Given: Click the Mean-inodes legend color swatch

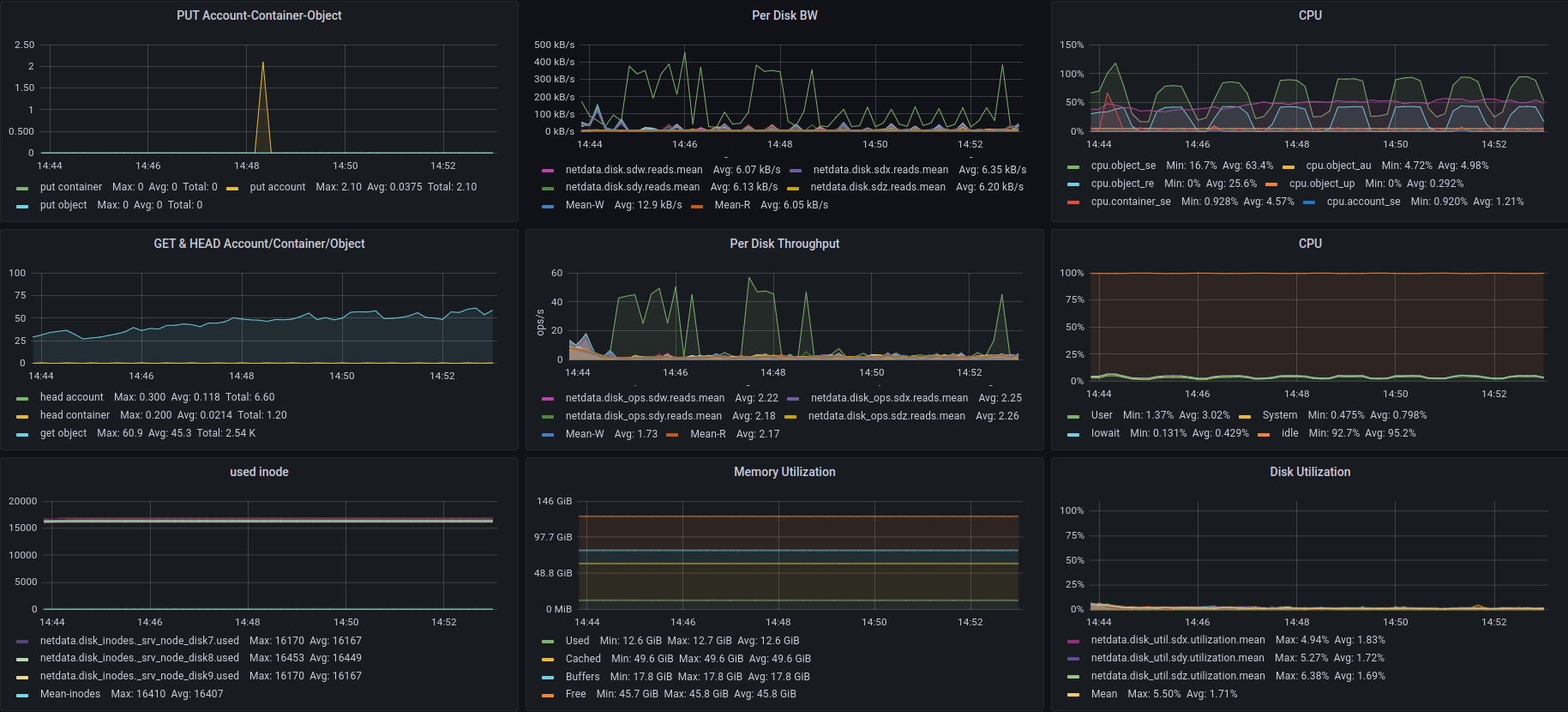Looking at the screenshot, I should tap(22, 695).
